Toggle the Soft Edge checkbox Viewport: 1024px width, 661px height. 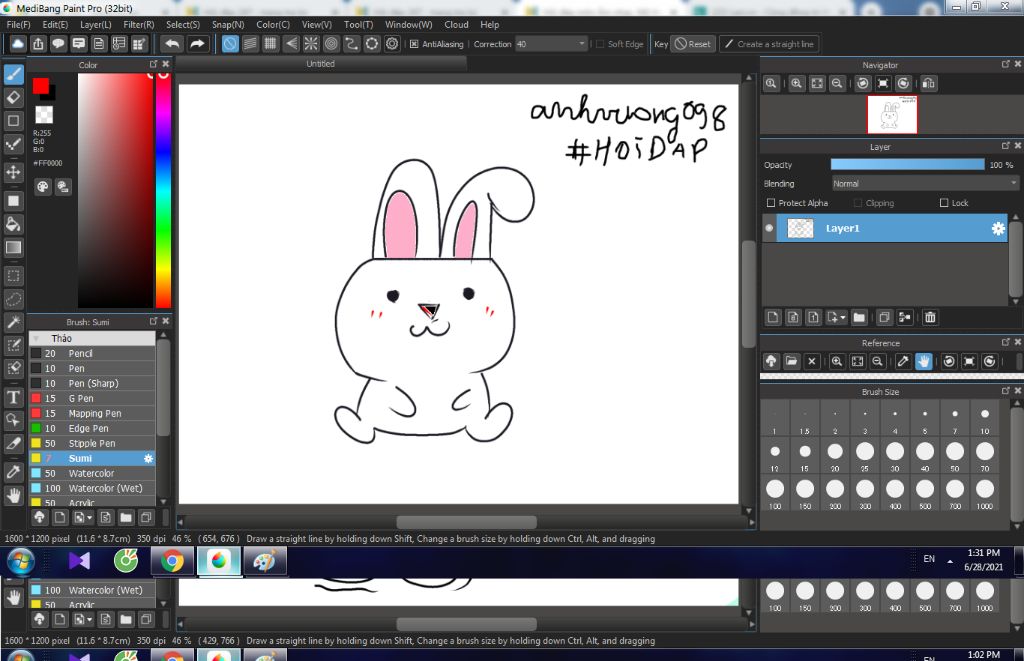[x=600, y=44]
